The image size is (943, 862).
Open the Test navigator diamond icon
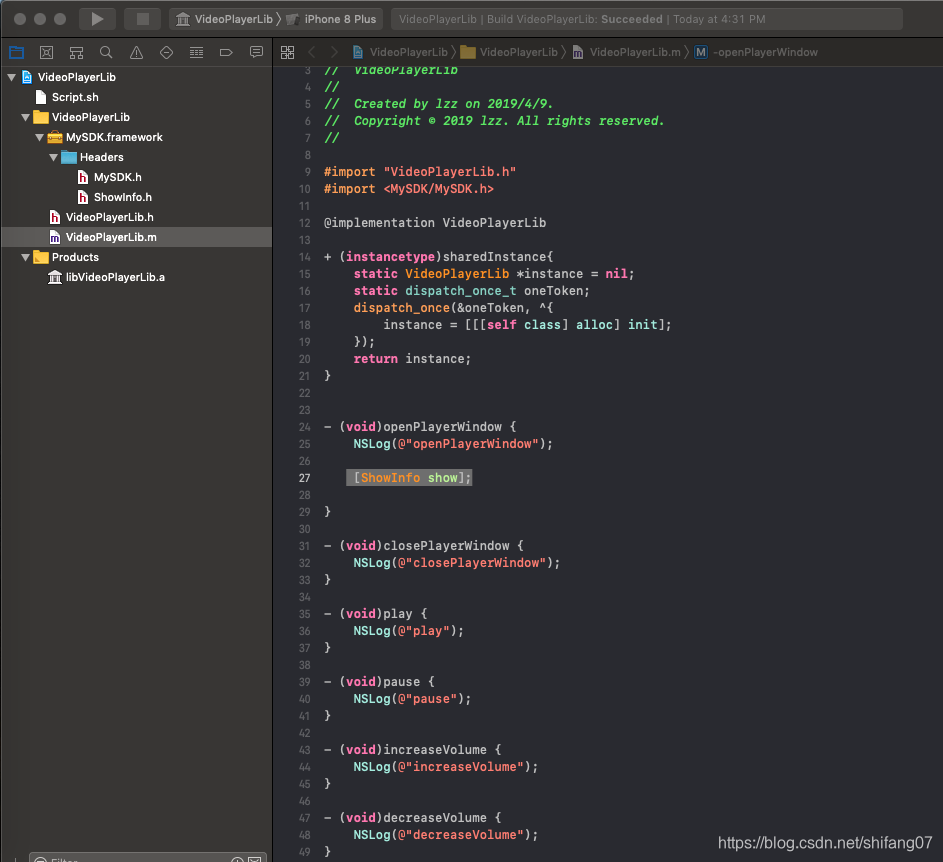tap(167, 52)
